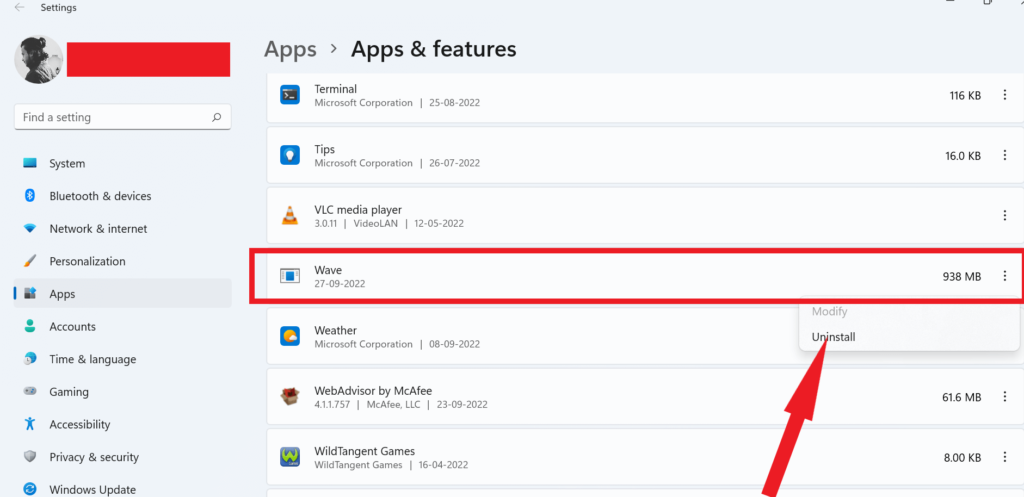1024x497 pixels.
Task: Click the Accessibility figure icon
Action: pyautogui.click(x=29, y=424)
